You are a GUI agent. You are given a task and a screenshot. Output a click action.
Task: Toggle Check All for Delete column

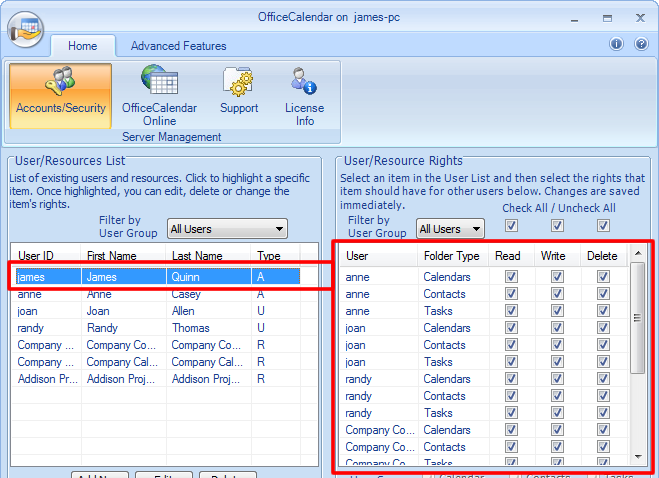click(603, 226)
